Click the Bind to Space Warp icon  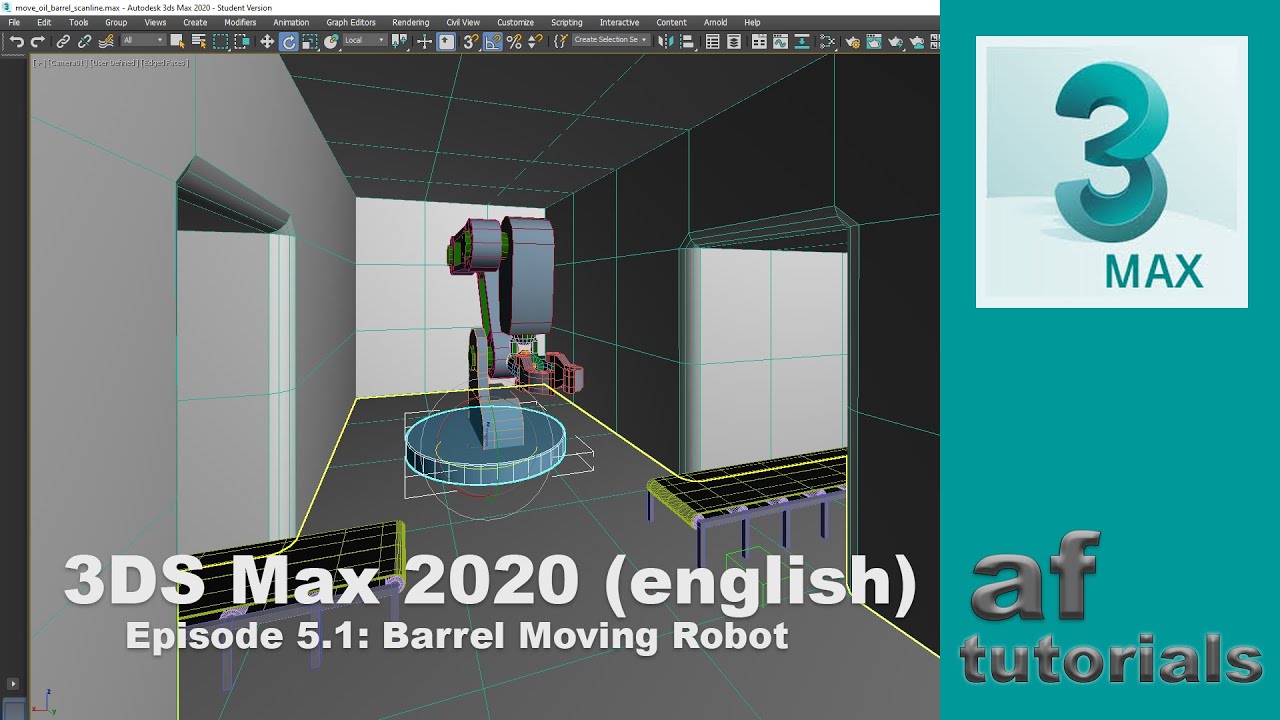pos(107,41)
